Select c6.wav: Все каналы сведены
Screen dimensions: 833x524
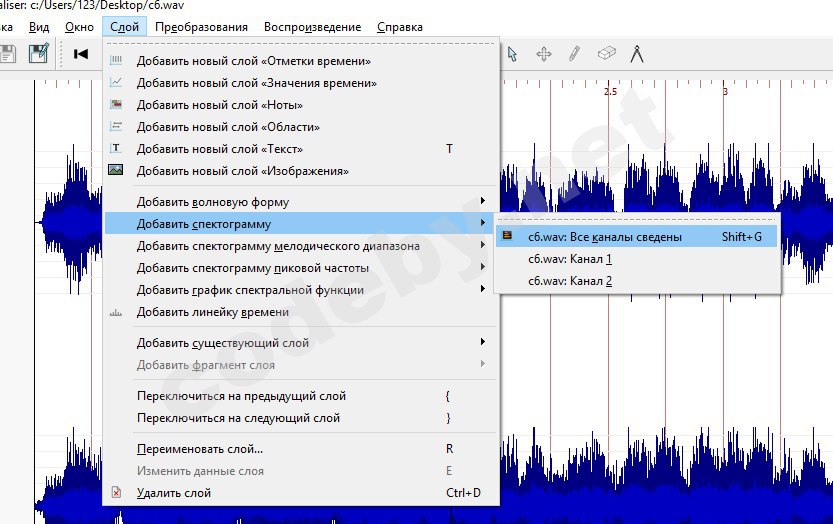click(x=636, y=236)
